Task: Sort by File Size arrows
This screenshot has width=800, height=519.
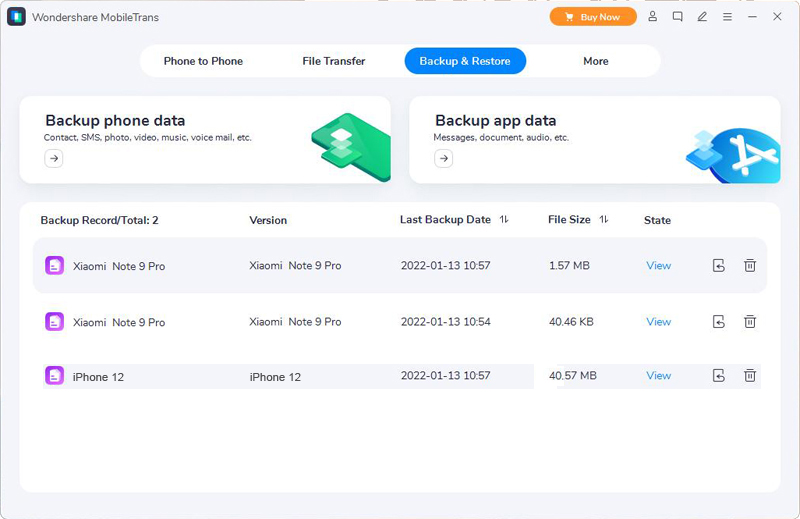Action: point(604,219)
